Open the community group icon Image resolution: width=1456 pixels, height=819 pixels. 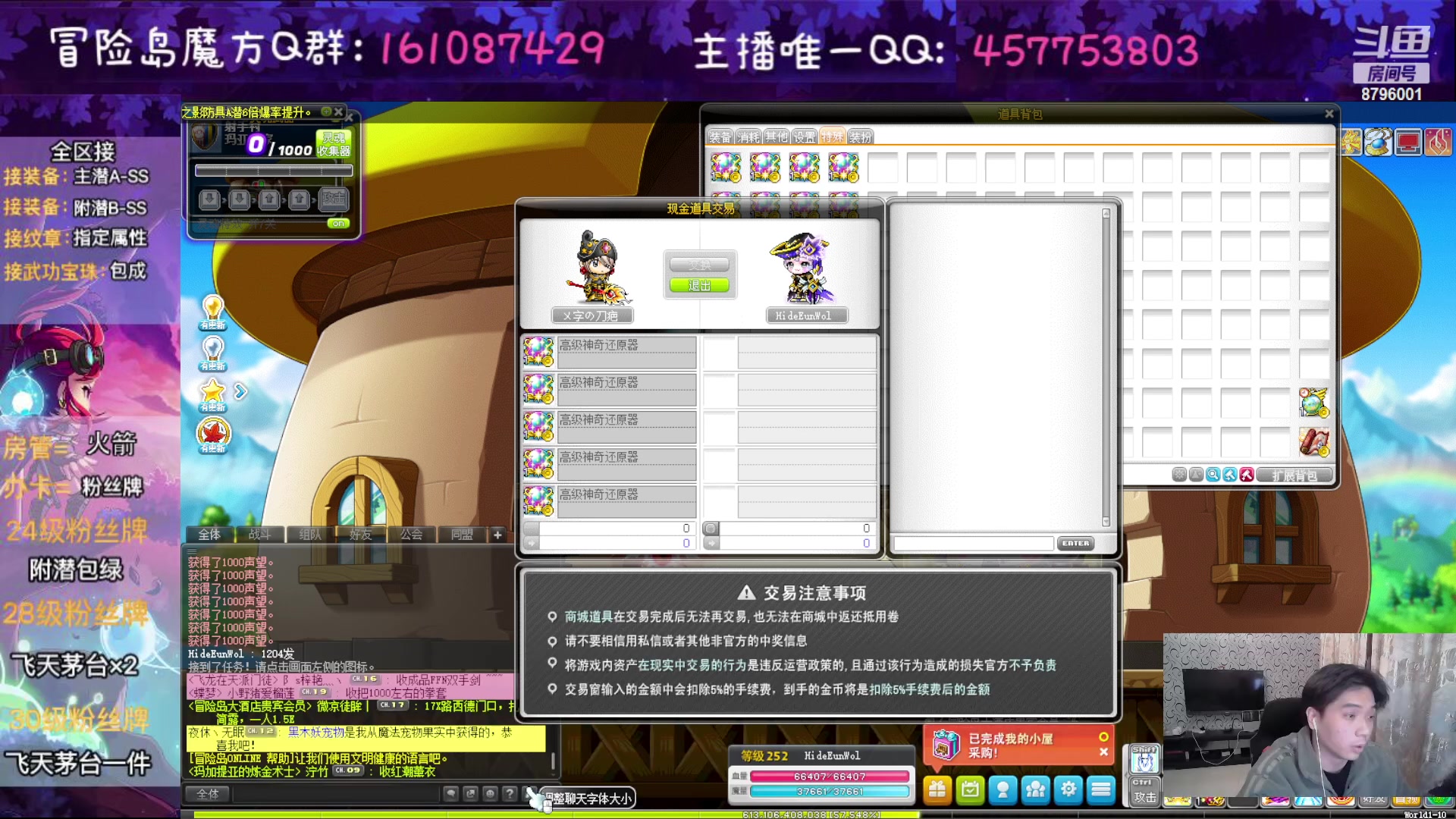(x=1035, y=790)
